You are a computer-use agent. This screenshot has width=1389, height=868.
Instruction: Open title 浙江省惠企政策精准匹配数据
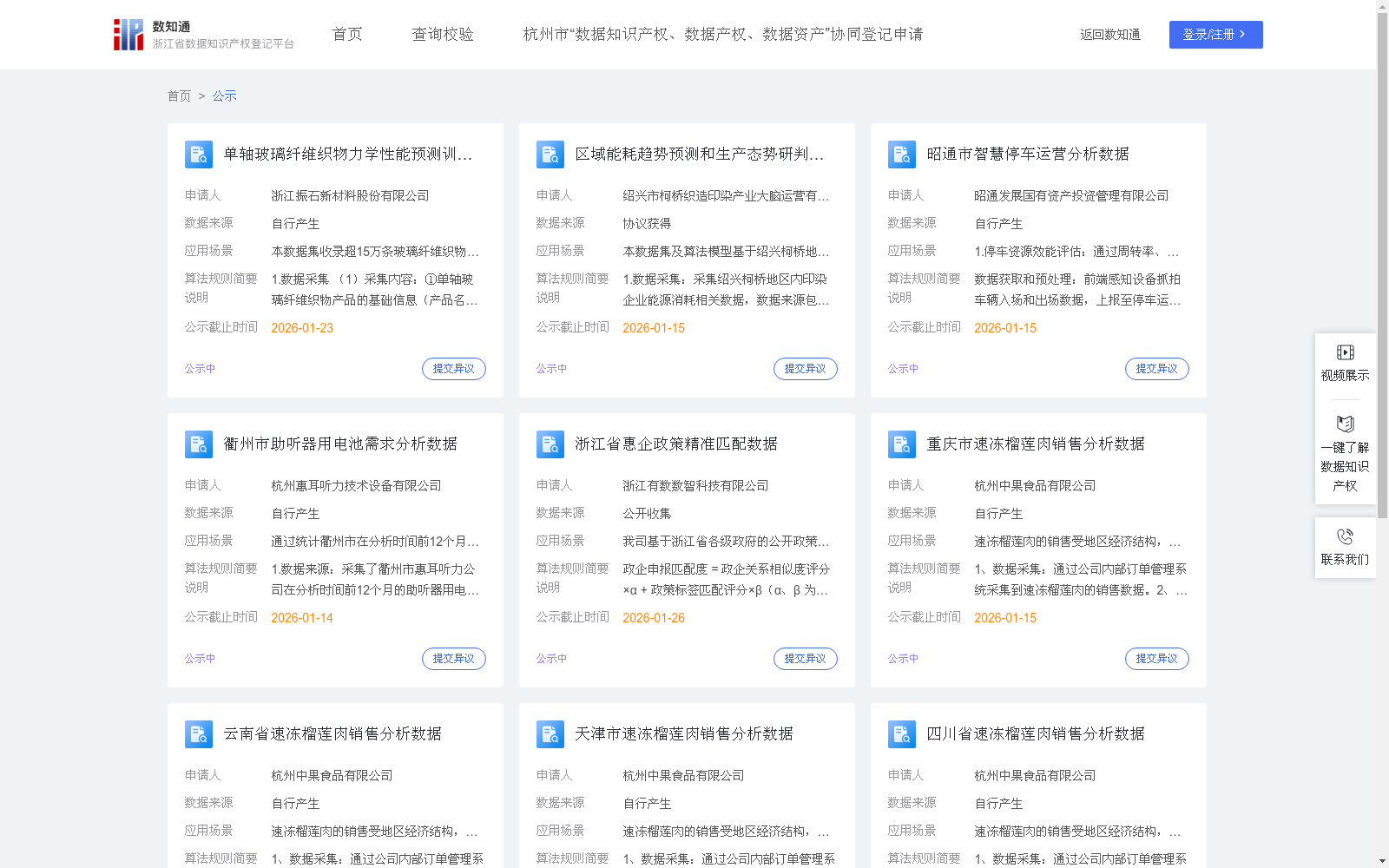676,444
